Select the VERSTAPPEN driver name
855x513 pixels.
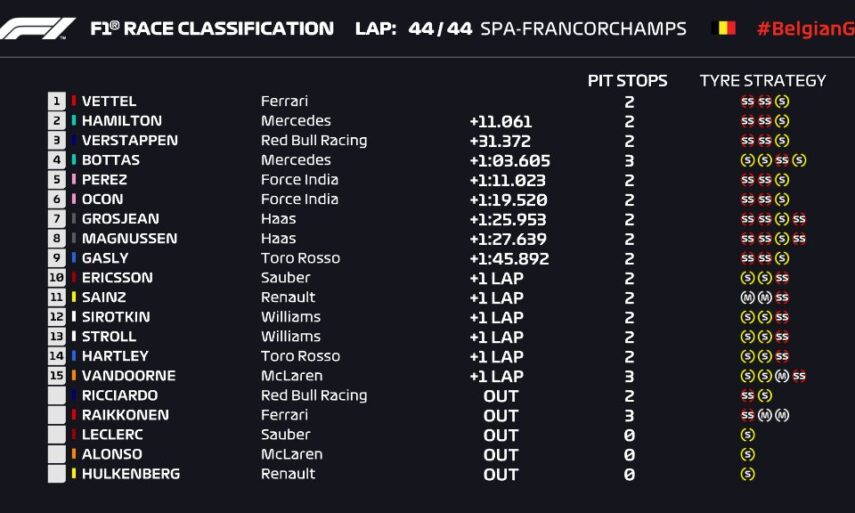point(130,141)
